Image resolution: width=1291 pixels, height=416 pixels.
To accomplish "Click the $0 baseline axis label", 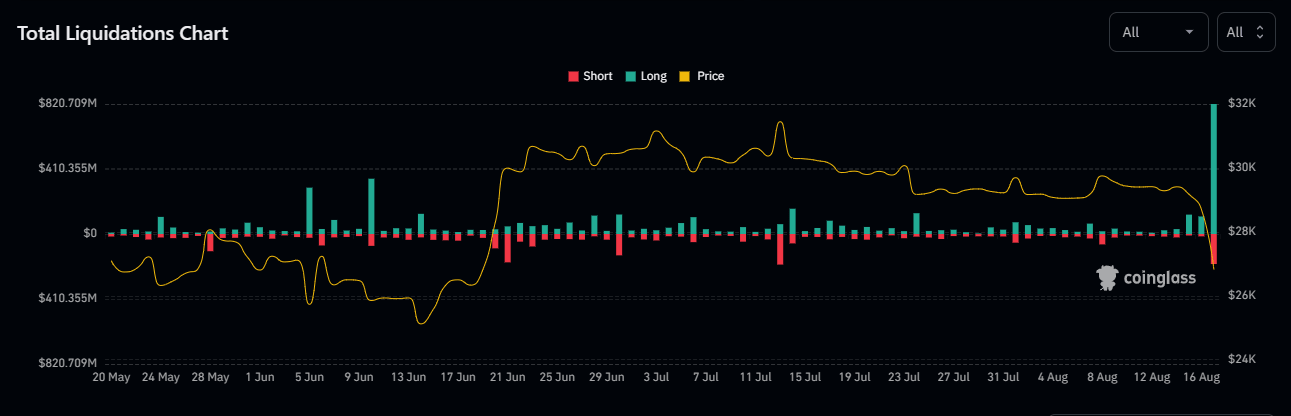I will (90, 233).
